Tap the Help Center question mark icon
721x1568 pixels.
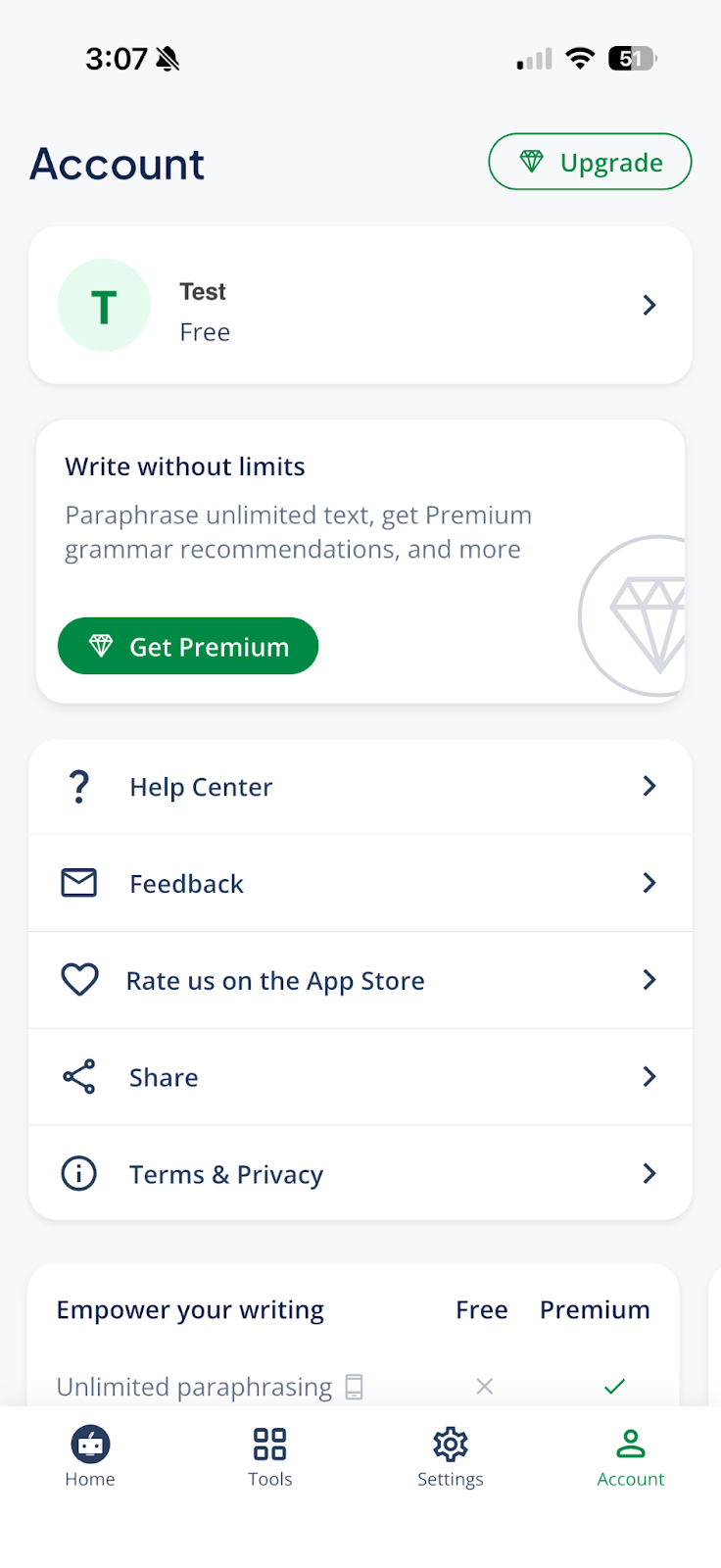79,787
